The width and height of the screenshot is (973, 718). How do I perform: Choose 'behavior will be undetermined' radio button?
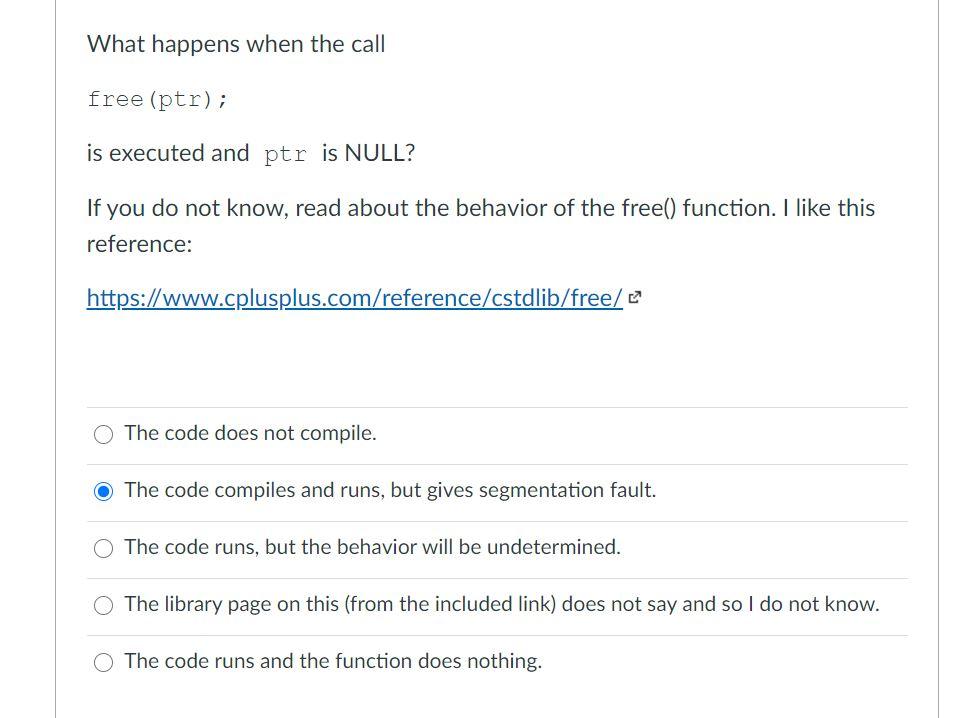pyautogui.click(x=103, y=548)
